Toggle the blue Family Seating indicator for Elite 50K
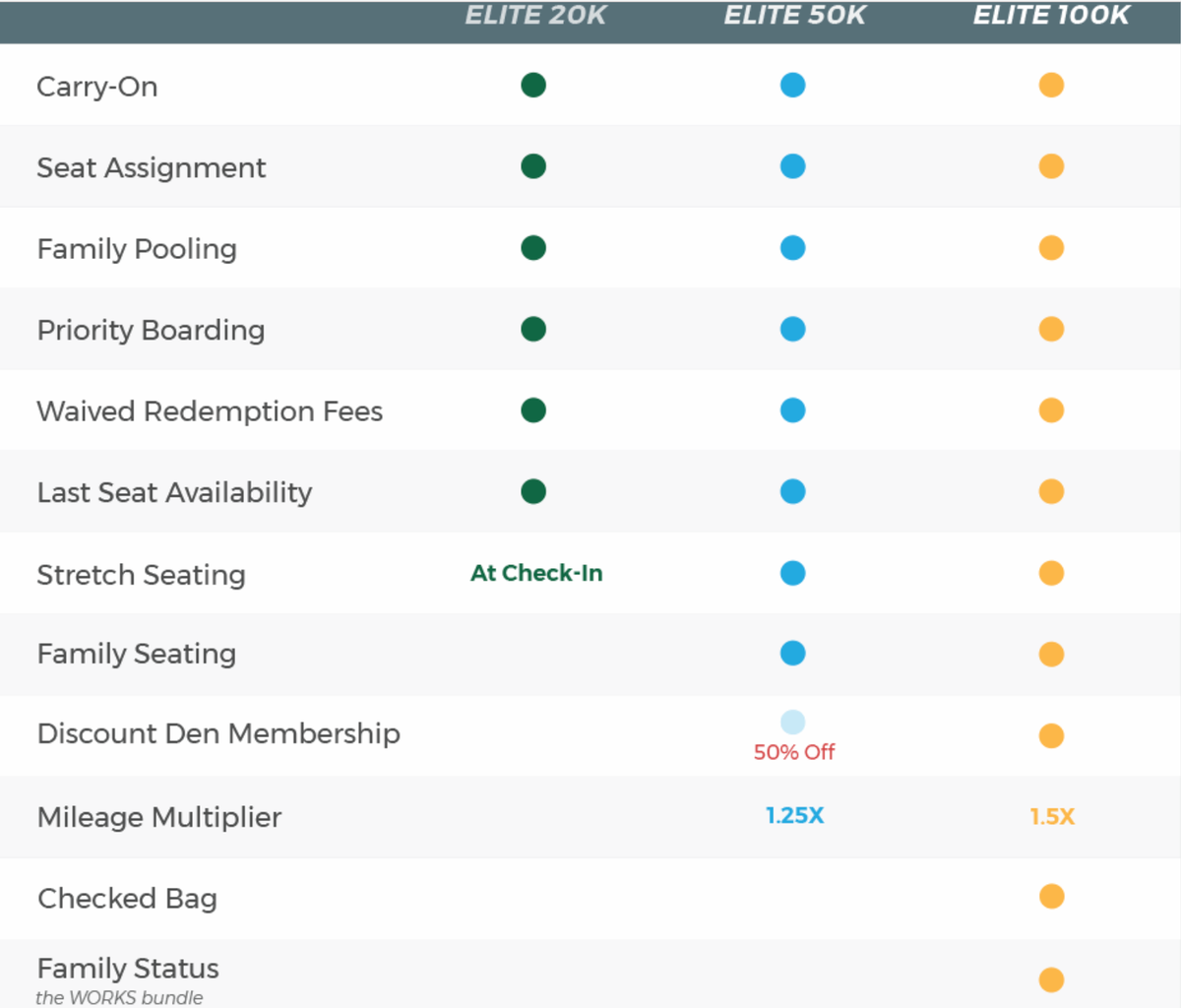Image resolution: width=1181 pixels, height=1008 pixels. [793, 653]
